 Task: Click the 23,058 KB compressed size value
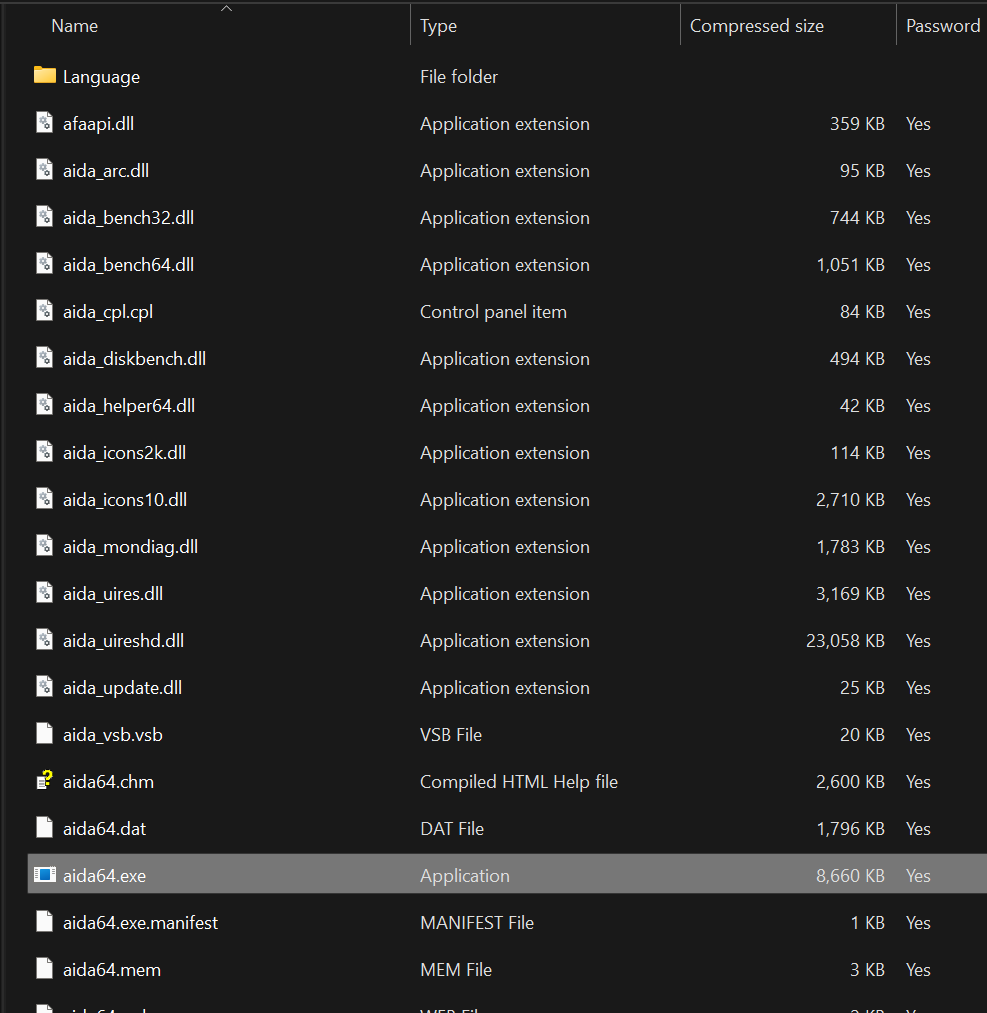846,641
